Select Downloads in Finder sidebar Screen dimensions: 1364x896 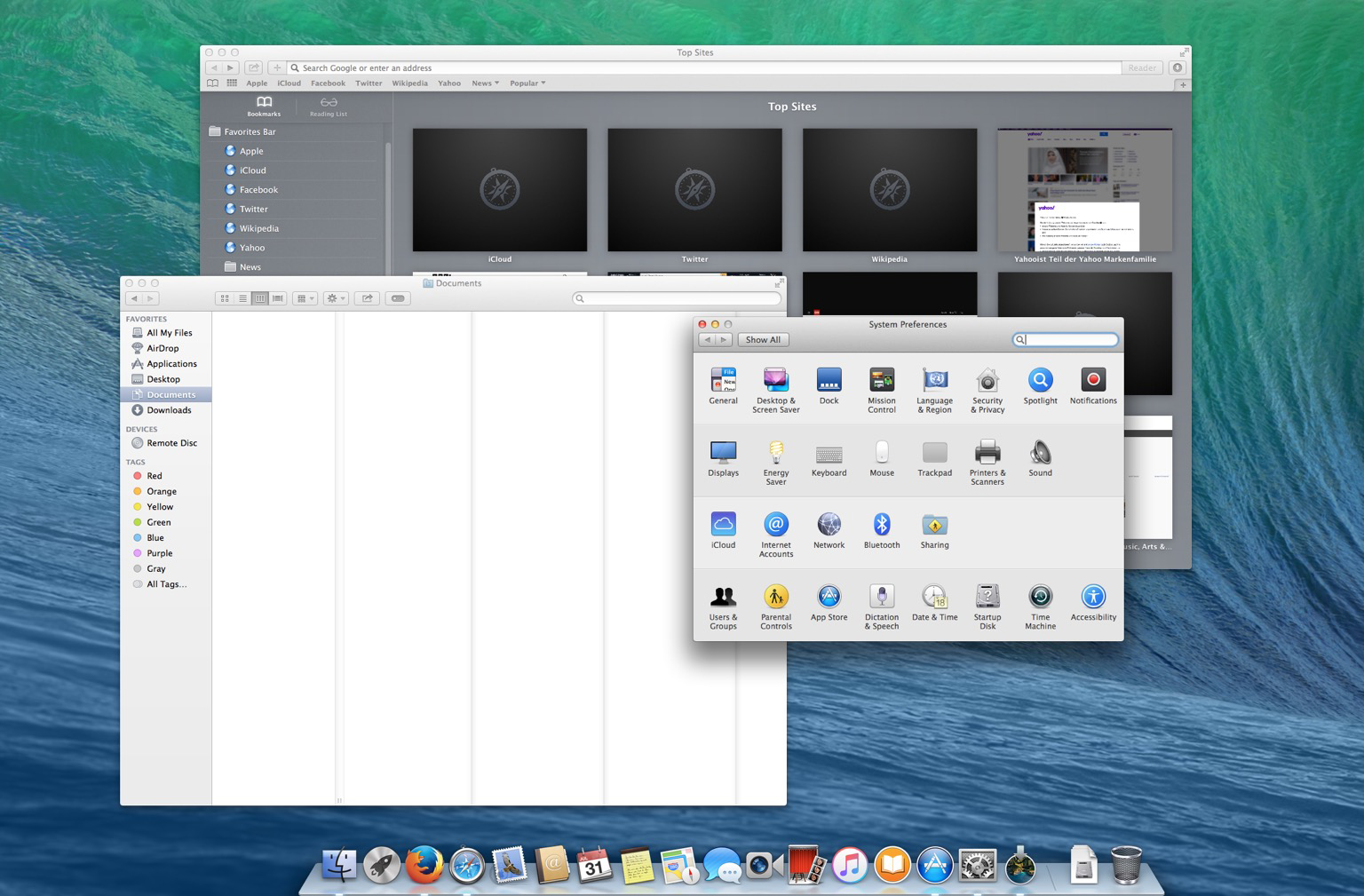point(166,410)
